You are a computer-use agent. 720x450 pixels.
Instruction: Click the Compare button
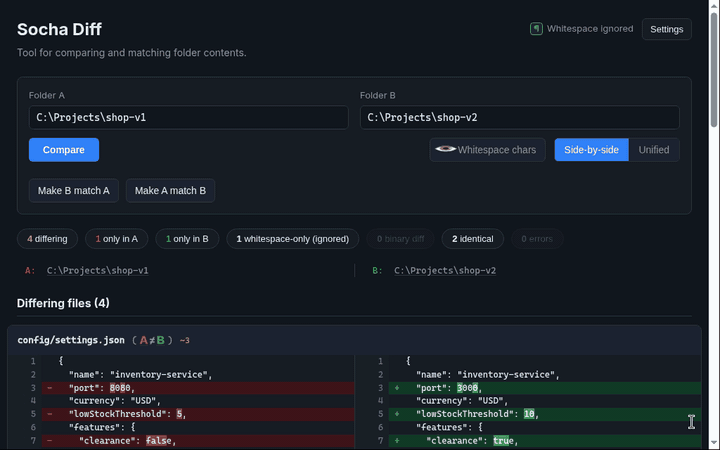coord(64,150)
